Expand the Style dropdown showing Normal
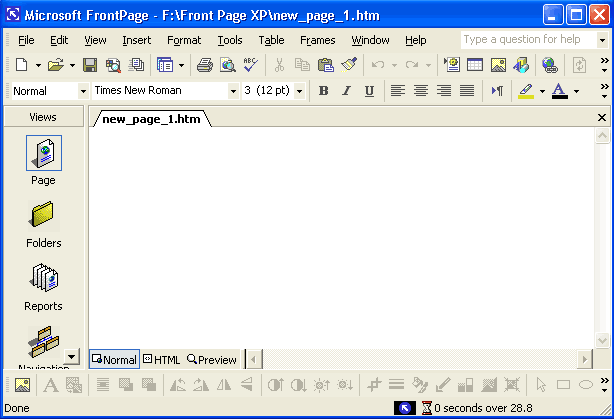The image size is (614, 419). 83,91
